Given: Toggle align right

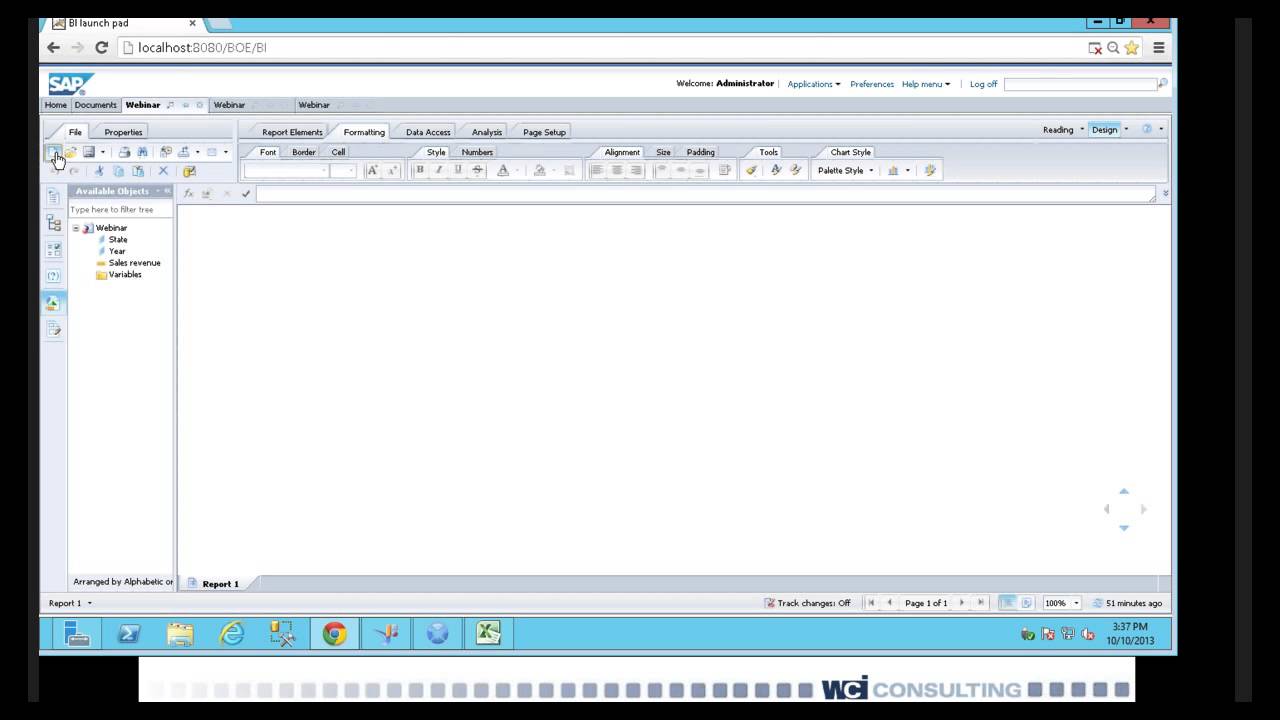Looking at the screenshot, I should pyautogui.click(x=635, y=170).
